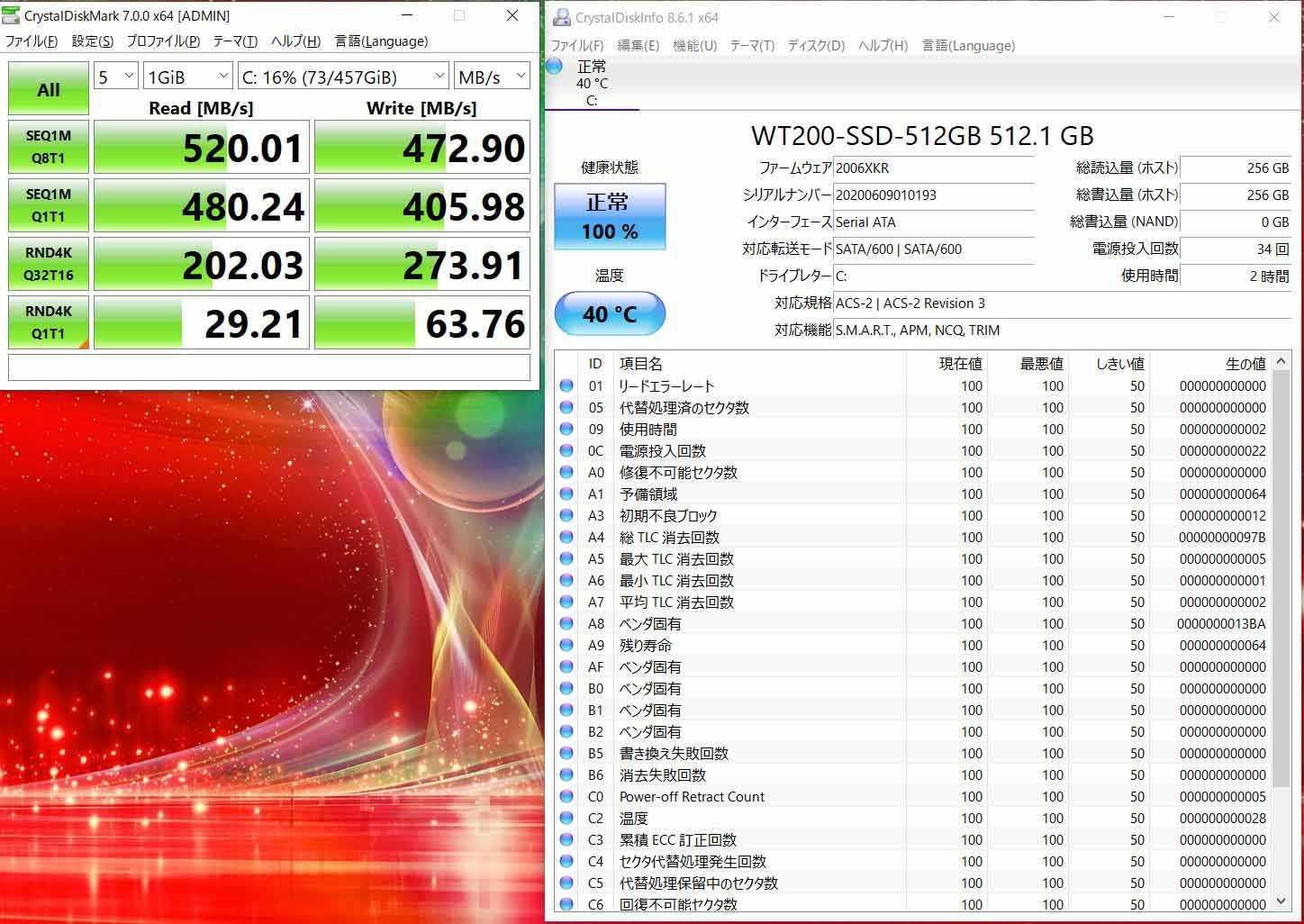Click the CrystalDiskMark title bar icon

coord(11,15)
